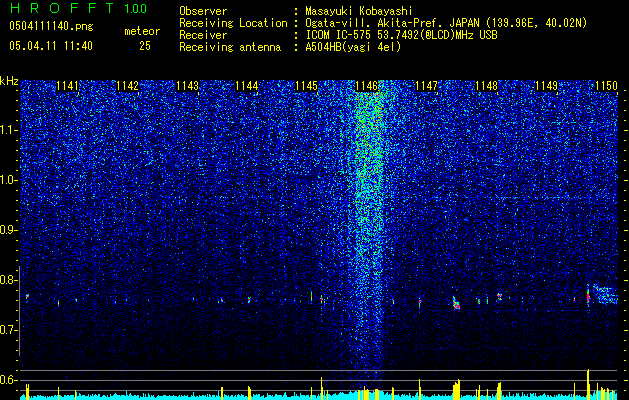The height and width of the screenshot is (400, 629).
Task: Click the 1142 time marker
Action: tap(128, 86)
